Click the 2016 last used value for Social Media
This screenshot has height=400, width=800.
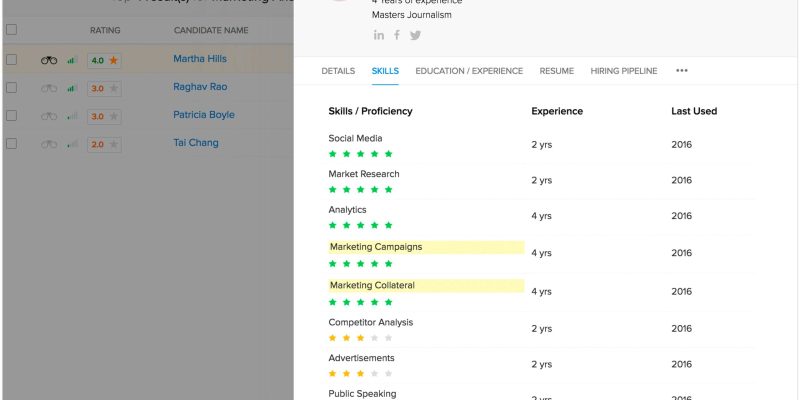click(682, 144)
